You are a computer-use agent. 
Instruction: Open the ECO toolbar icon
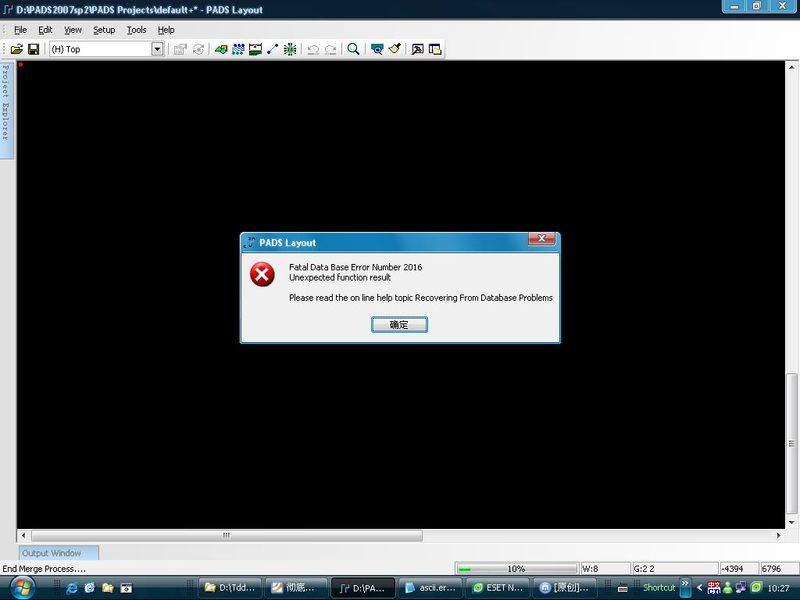[272, 49]
